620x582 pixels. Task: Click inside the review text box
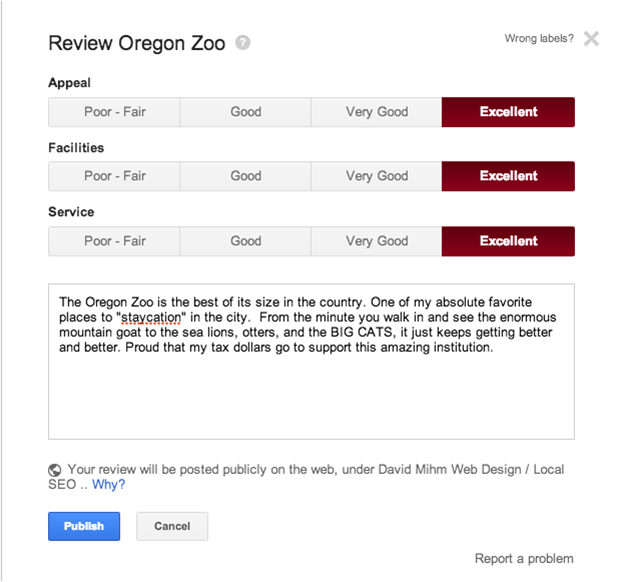(x=311, y=395)
